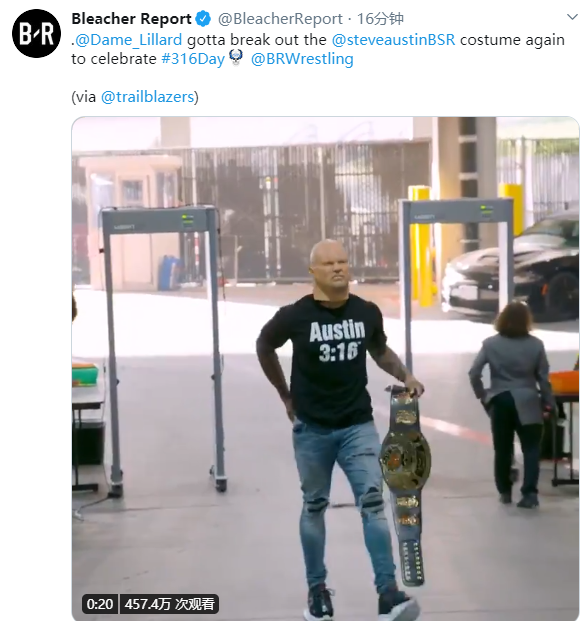Image resolution: width=580 pixels, height=621 pixels.
Task: Click the black car in the video
Action: click(x=511, y=269)
